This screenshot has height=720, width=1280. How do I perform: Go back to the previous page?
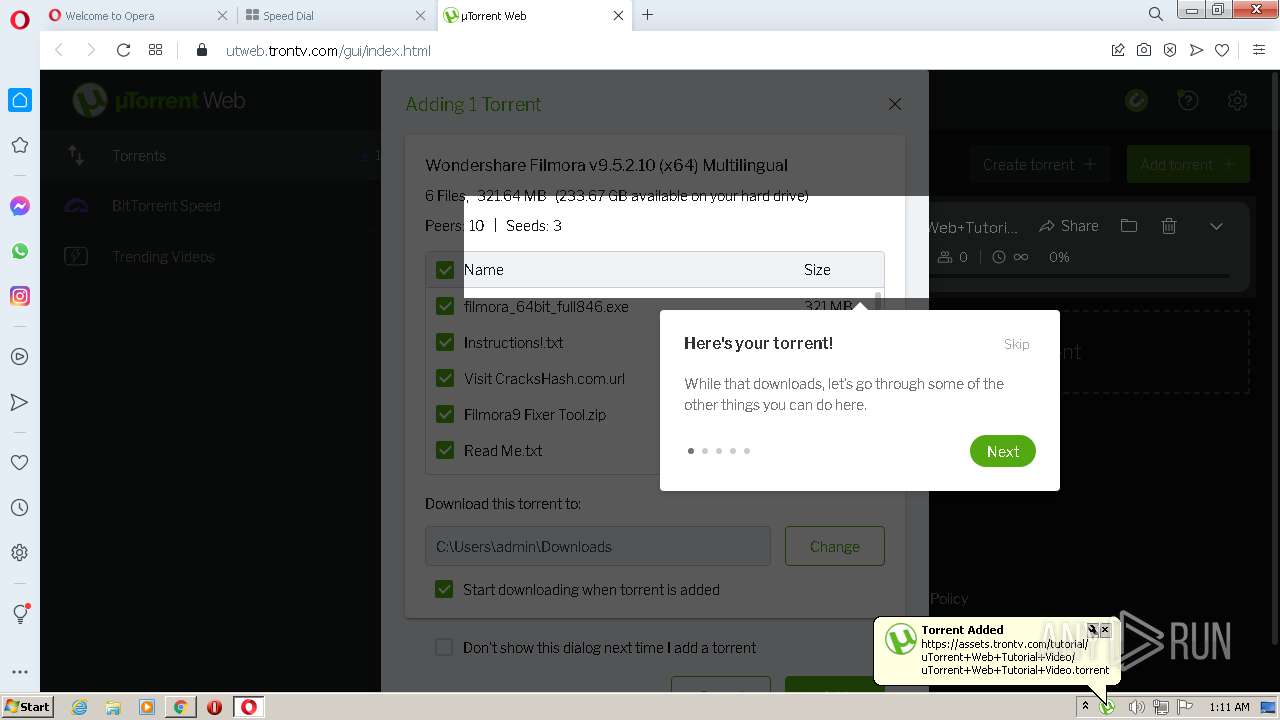(x=58, y=50)
